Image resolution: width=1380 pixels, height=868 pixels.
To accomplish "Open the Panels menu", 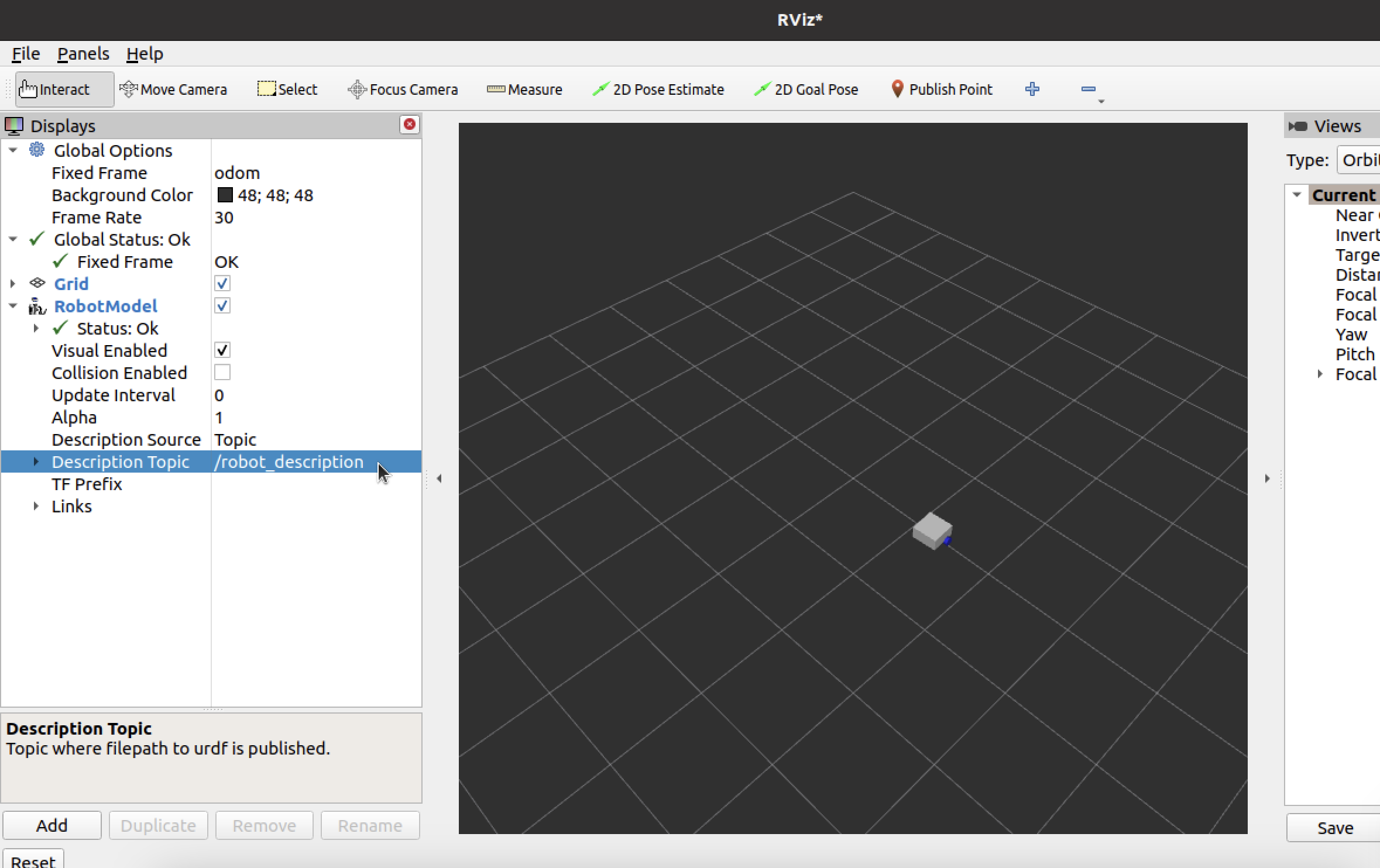I will point(83,54).
